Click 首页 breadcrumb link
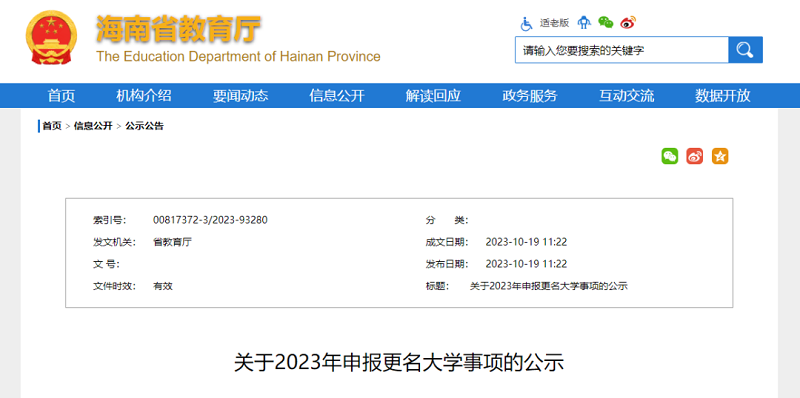This screenshot has height=398, width=800. (52, 126)
